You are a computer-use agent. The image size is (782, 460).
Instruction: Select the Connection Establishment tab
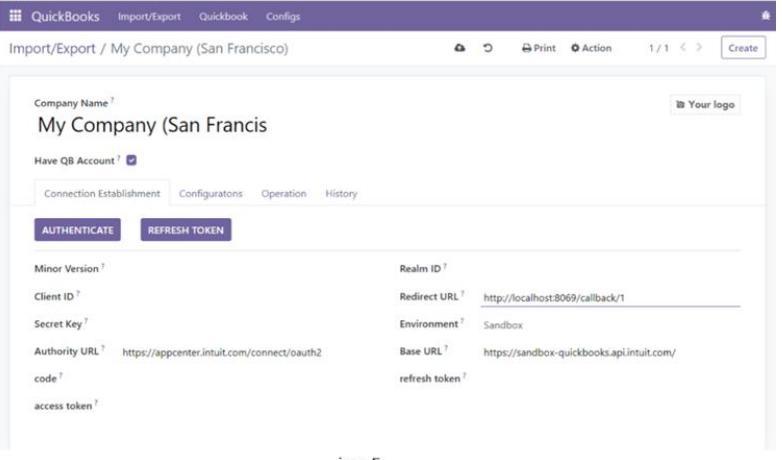pos(102,194)
